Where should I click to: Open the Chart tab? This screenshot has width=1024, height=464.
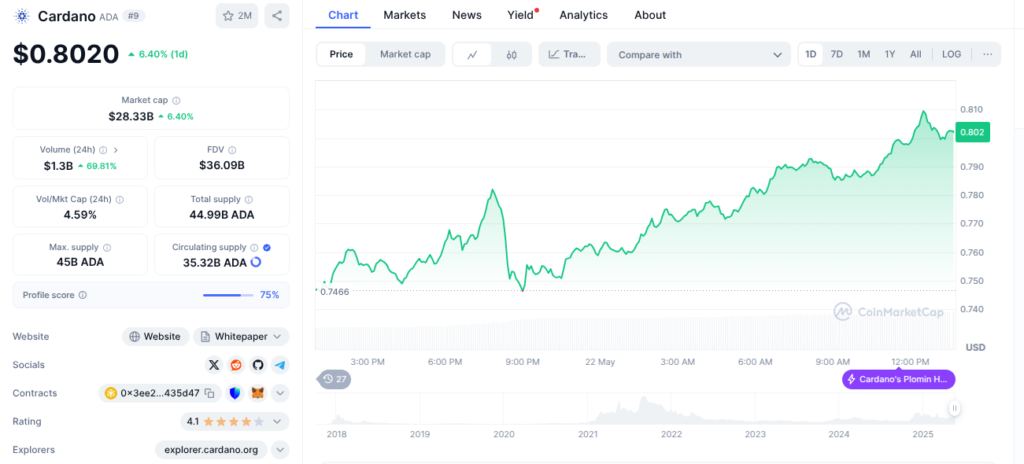coord(343,14)
